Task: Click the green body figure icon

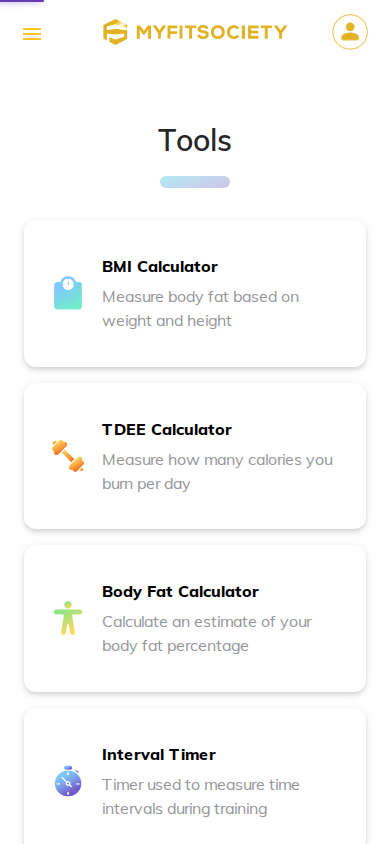Action: tap(68, 618)
